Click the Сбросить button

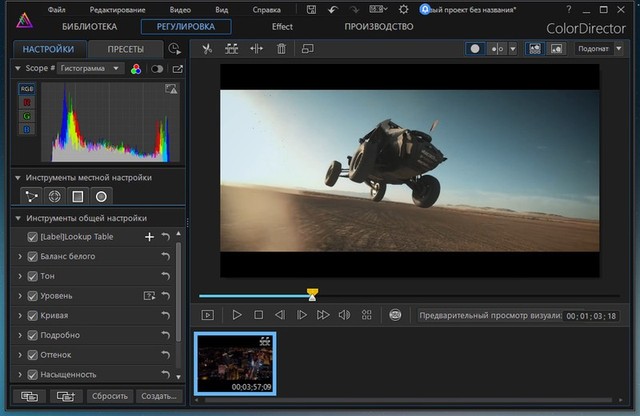(x=109, y=396)
